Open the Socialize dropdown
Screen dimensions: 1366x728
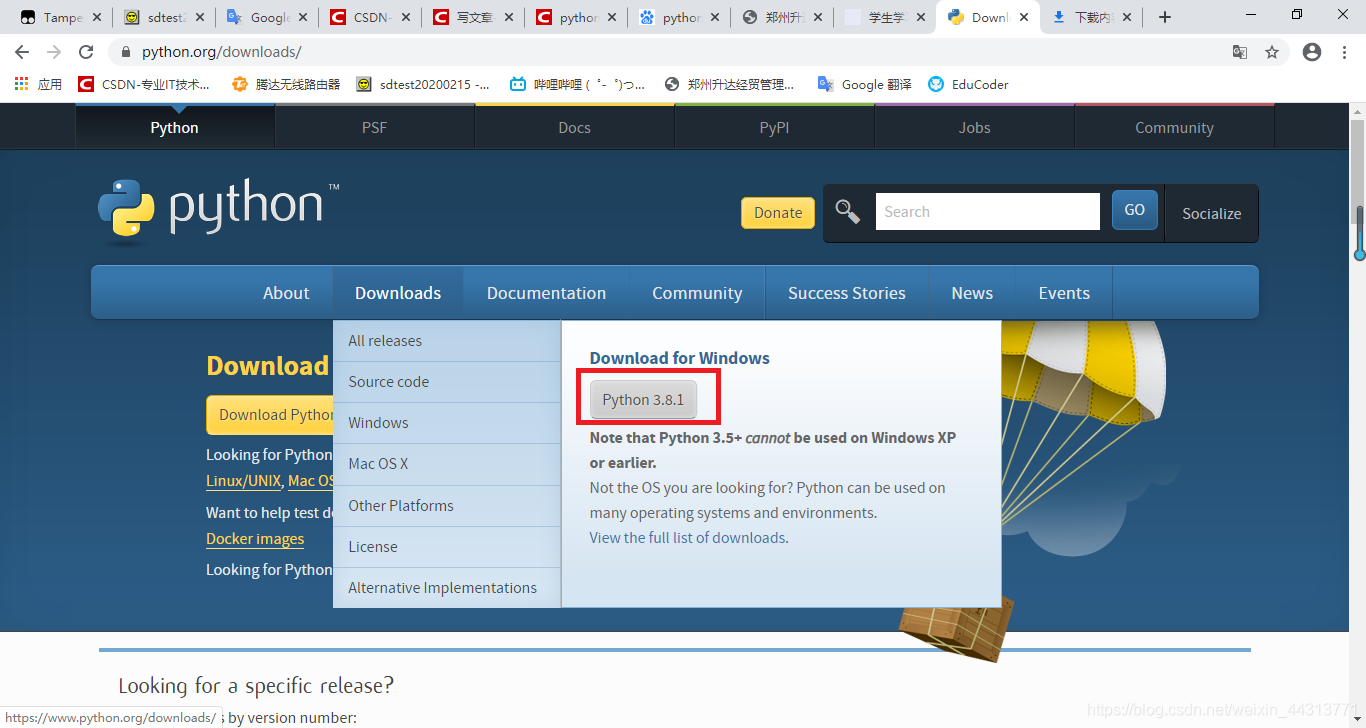click(x=1211, y=213)
